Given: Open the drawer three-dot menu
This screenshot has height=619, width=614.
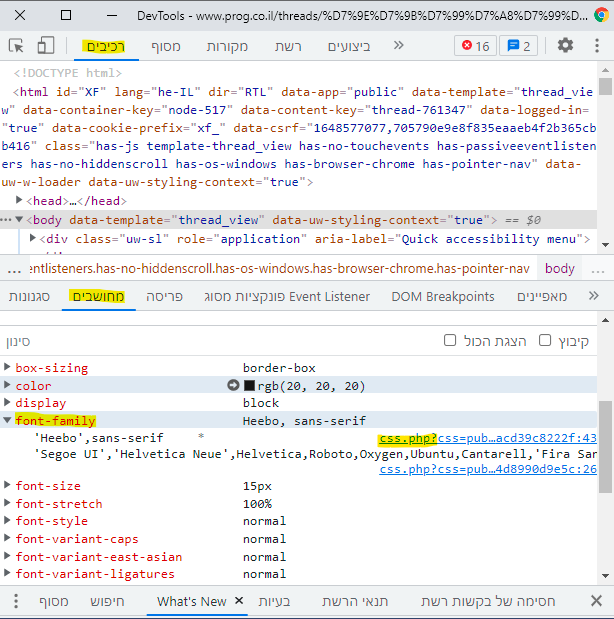Looking at the screenshot, I should 16,601.
